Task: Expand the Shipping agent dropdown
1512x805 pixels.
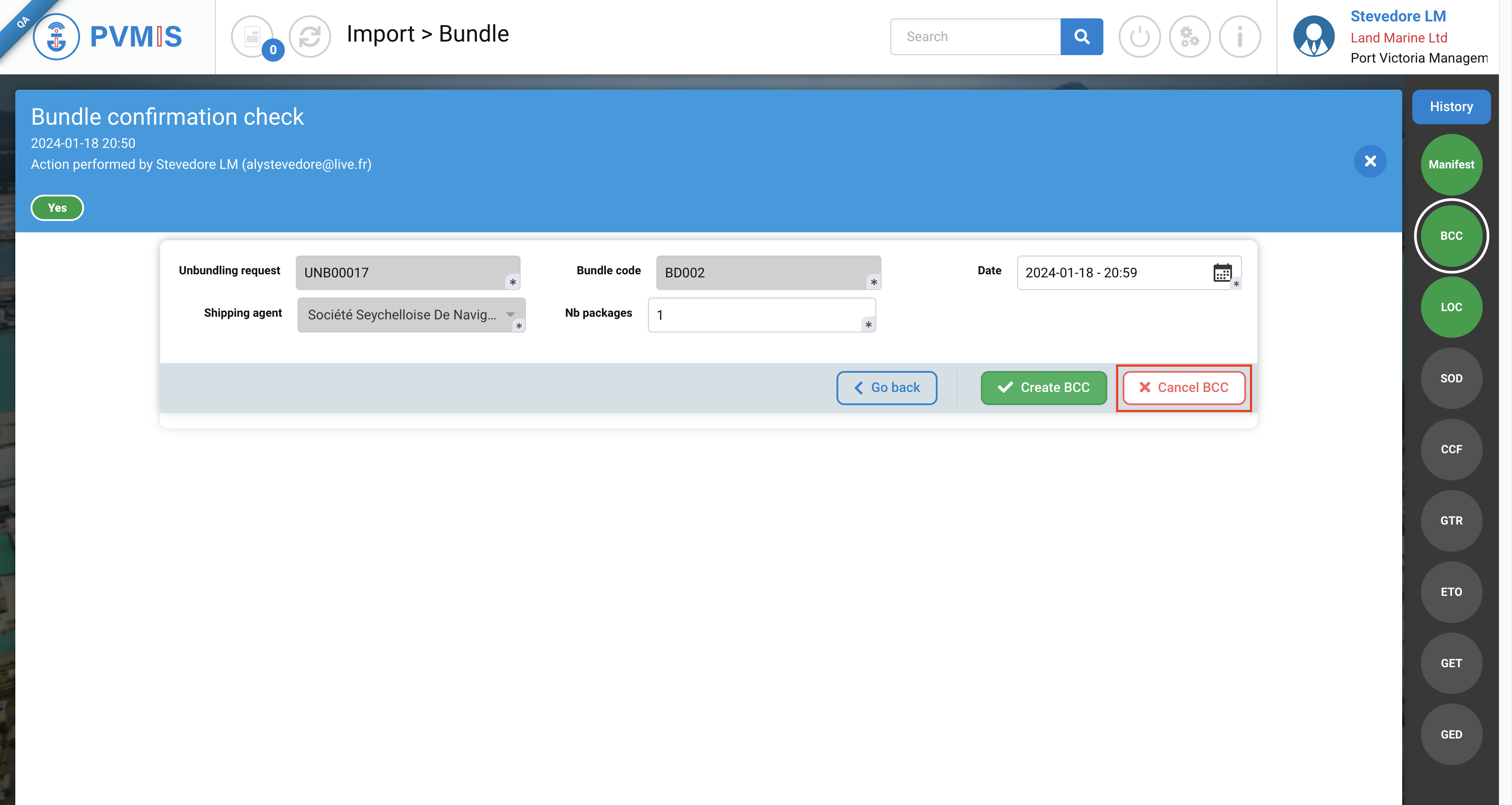Action: [x=510, y=315]
